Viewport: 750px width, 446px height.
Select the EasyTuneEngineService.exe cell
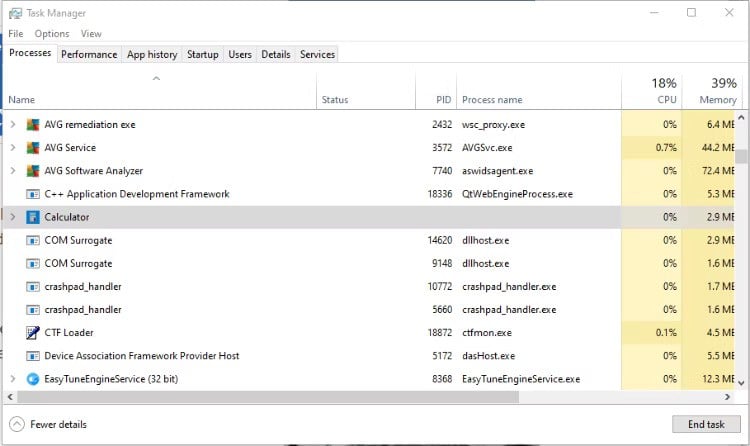click(x=521, y=379)
